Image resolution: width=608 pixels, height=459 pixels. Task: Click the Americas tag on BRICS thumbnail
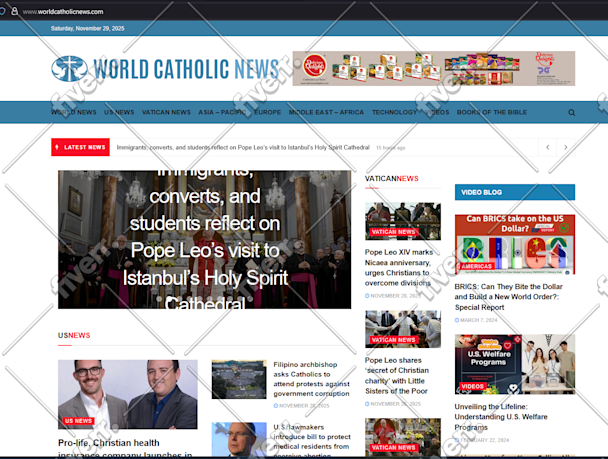pyautogui.click(x=477, y=266)
